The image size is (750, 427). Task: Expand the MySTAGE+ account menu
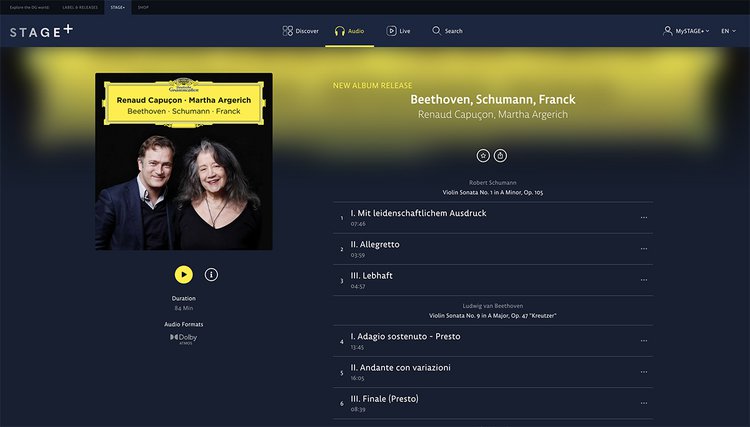pos(686,31)
